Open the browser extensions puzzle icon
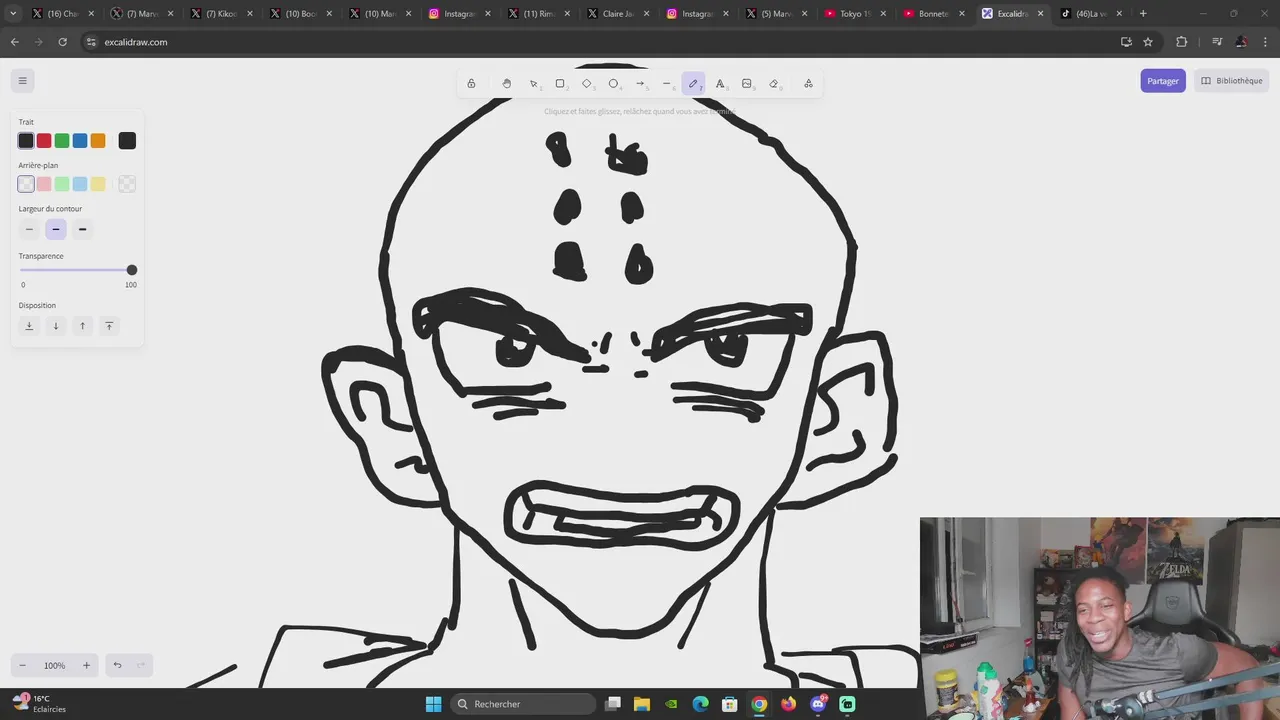 [1182, 42]
